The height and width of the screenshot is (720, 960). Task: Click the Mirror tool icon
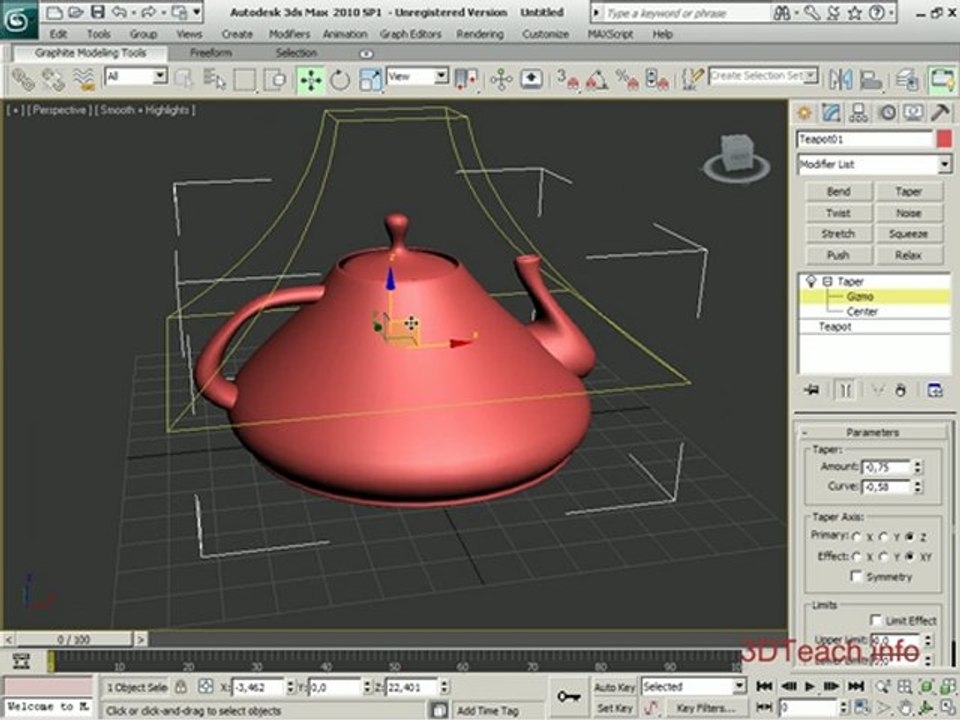click(x=841, y=80)
